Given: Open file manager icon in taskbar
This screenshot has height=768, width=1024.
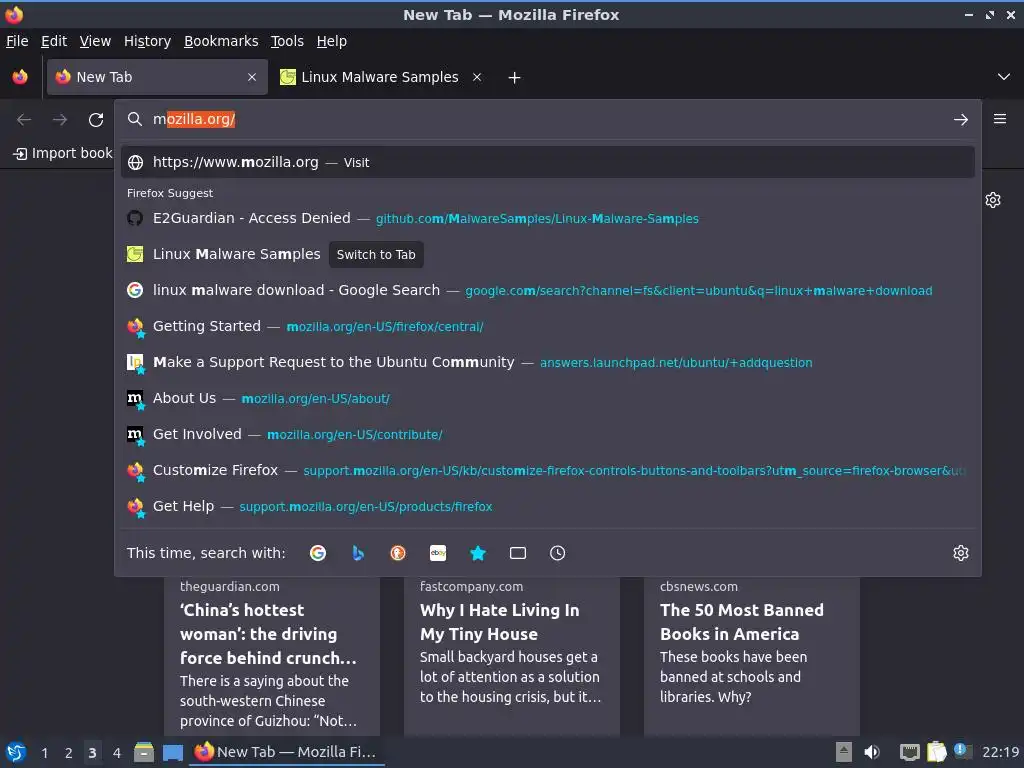Looking at the screenshot, I should pyautogui.click(x=144, y=752).
